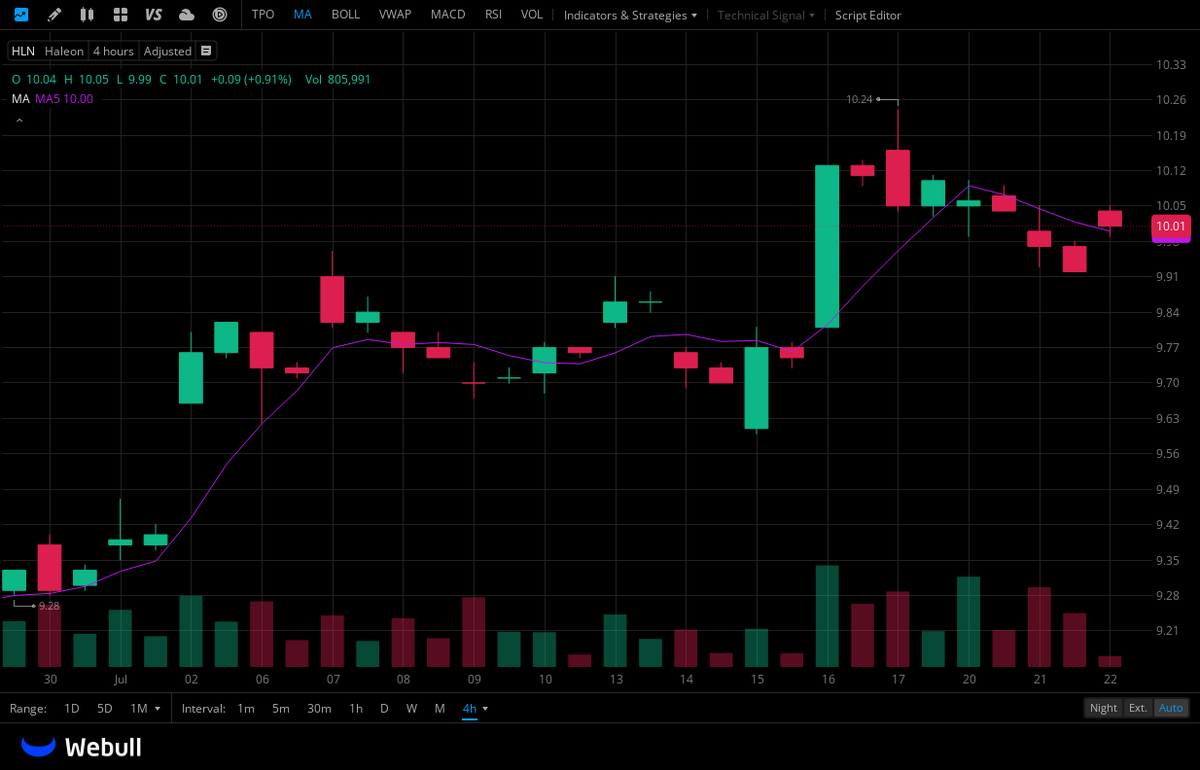Viewport: 1200px width, 770px height.
Task: Click the +0.09 (+0.91%) change value
Action: 251,79
